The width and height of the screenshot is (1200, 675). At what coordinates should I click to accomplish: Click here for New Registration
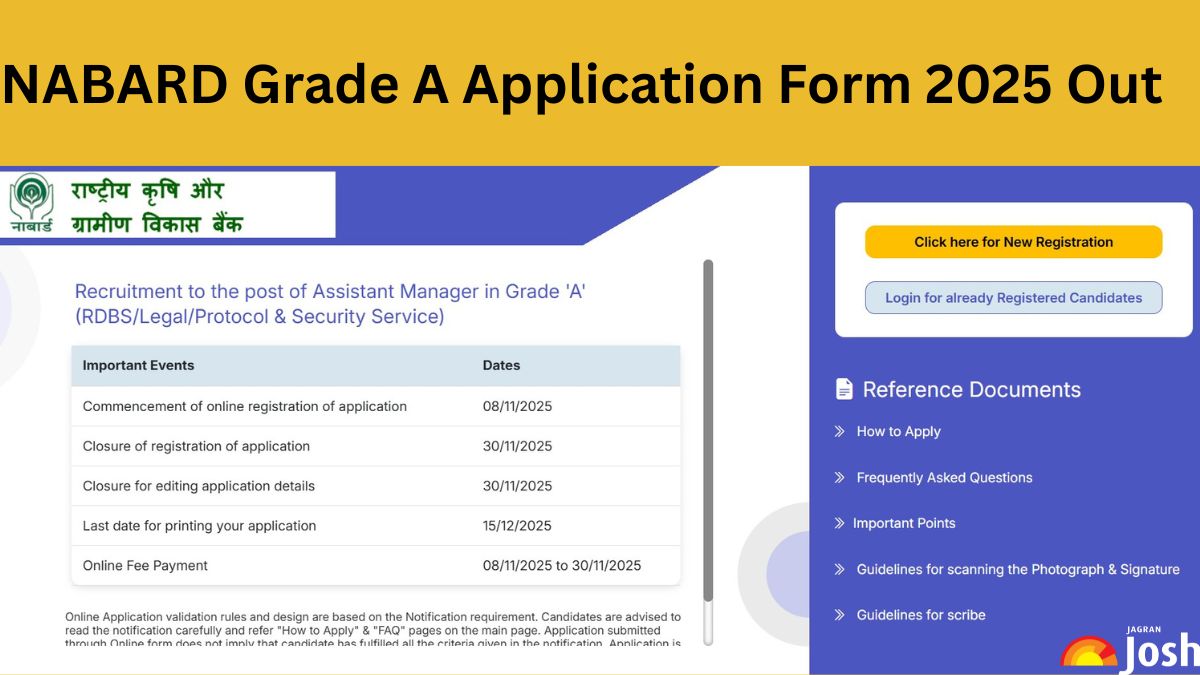(1013, 241)
